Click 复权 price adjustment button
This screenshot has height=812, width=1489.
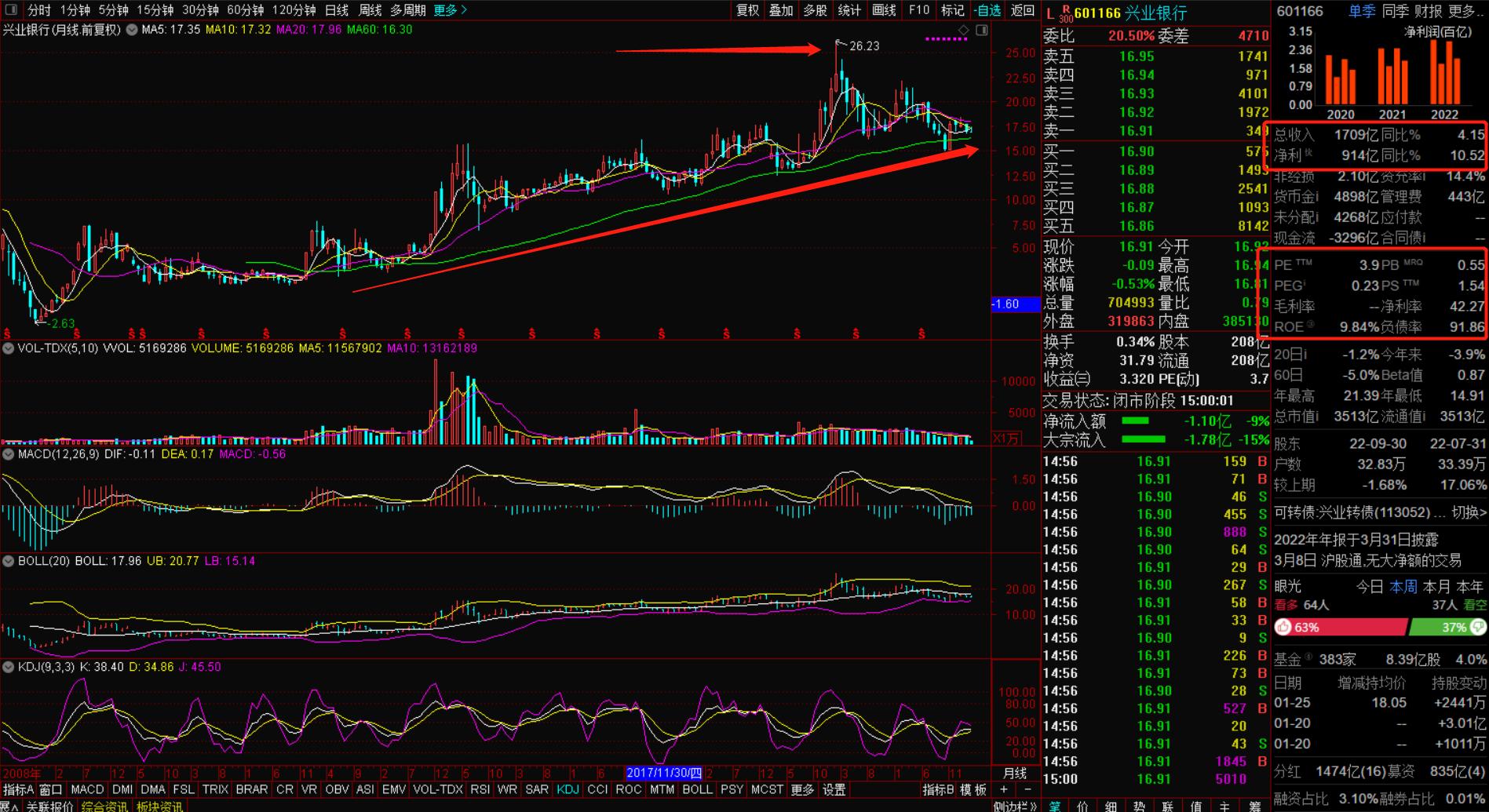tap(747, 10)
